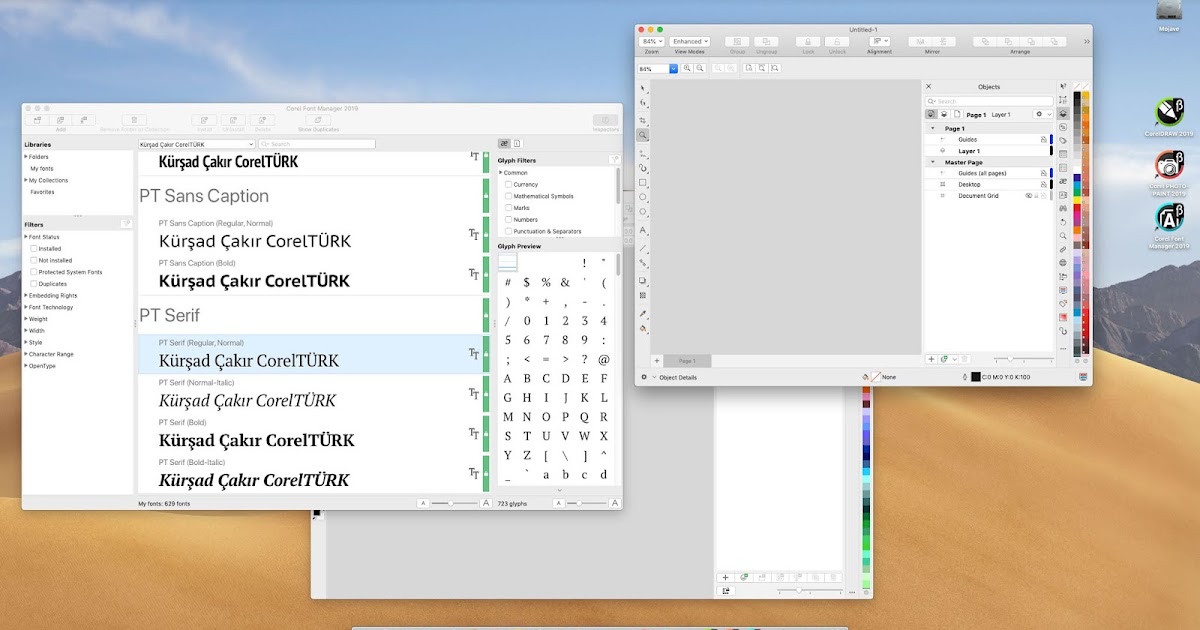Open the Inspectors panel in Font Manager
Image resolution: width=1200 pixels, height=630 pixels.
tap(606, 120)
